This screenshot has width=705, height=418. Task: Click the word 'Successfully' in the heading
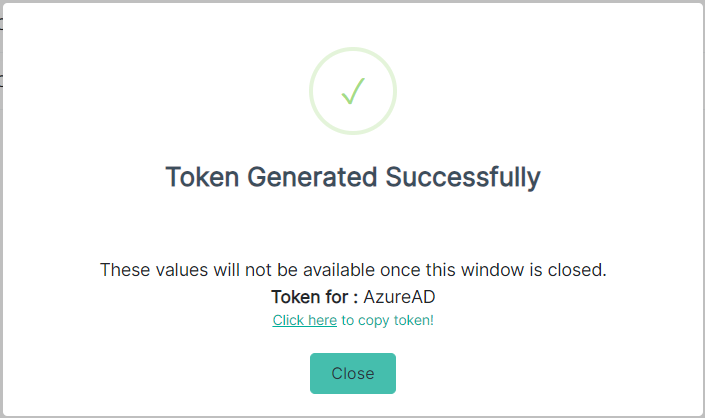[463, 178]
